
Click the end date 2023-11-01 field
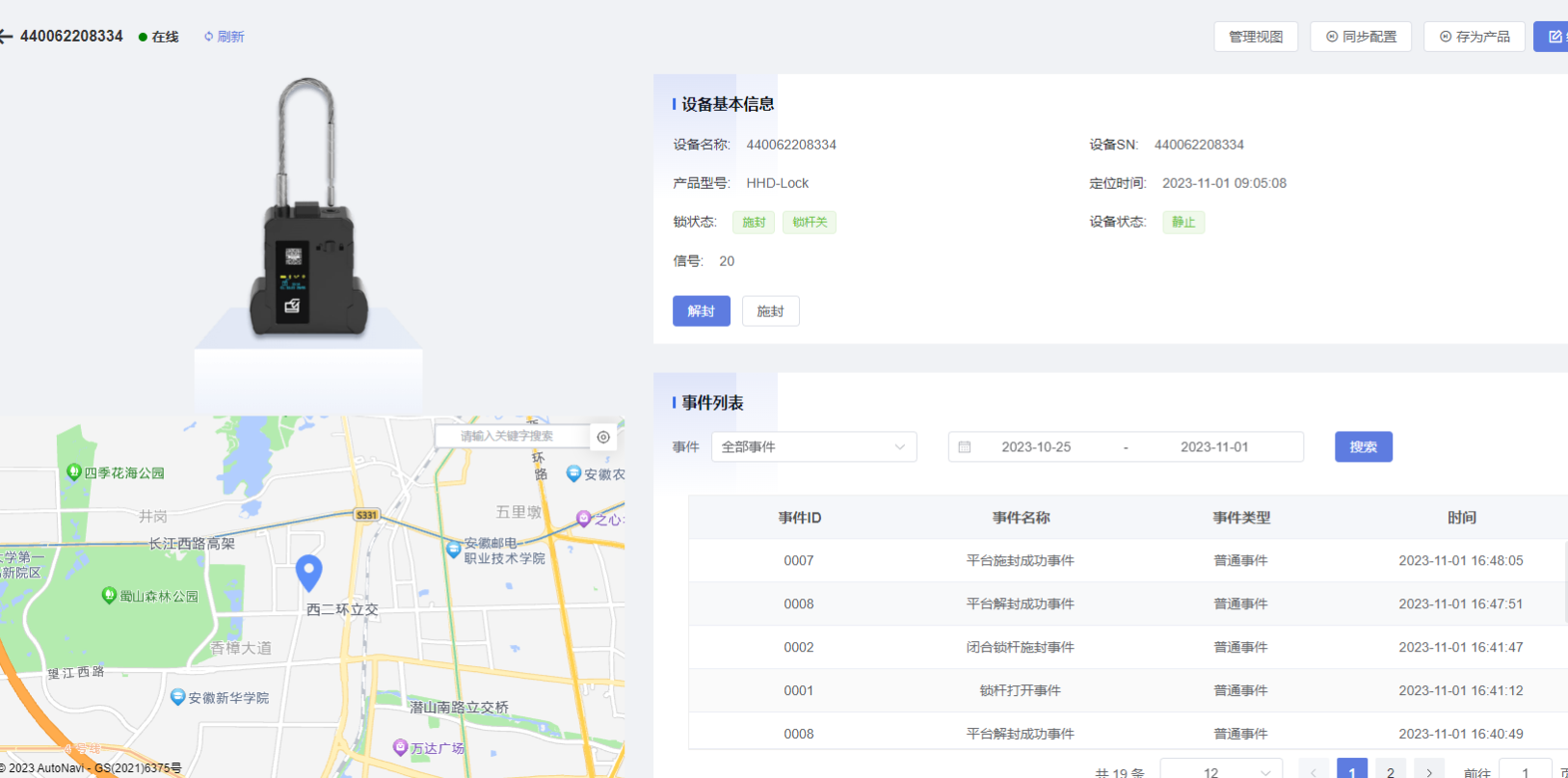(1213, 447)
